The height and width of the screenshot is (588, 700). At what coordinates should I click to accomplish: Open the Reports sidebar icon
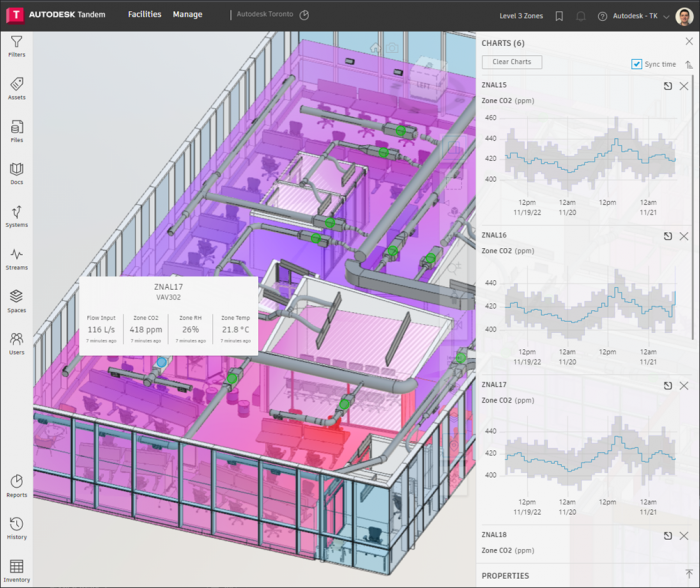17,486
